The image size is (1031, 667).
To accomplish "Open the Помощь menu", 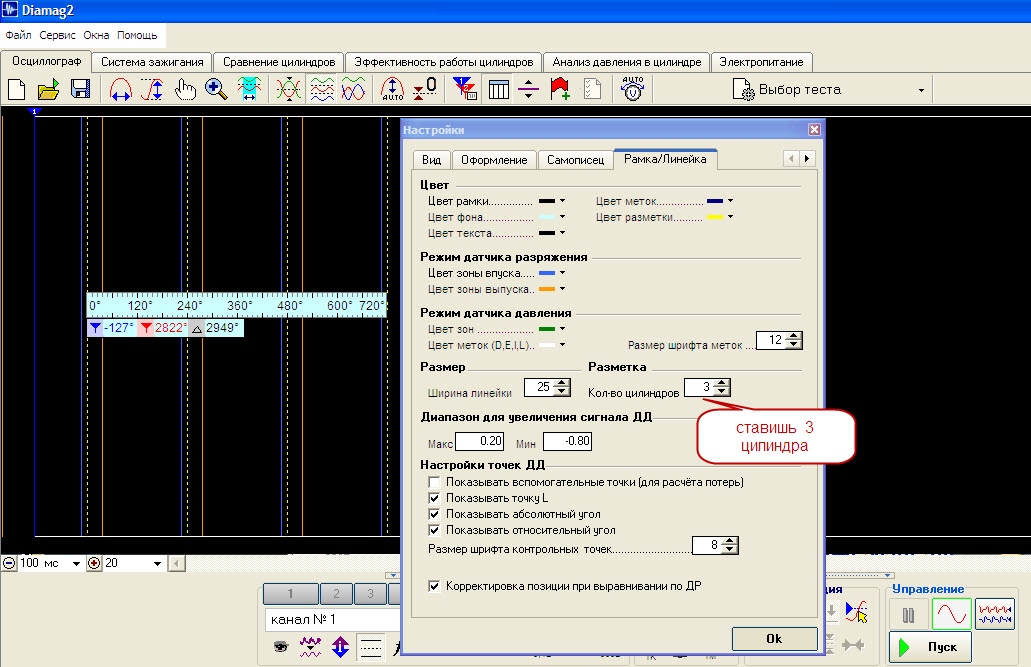I will click(x=137, y=35).
